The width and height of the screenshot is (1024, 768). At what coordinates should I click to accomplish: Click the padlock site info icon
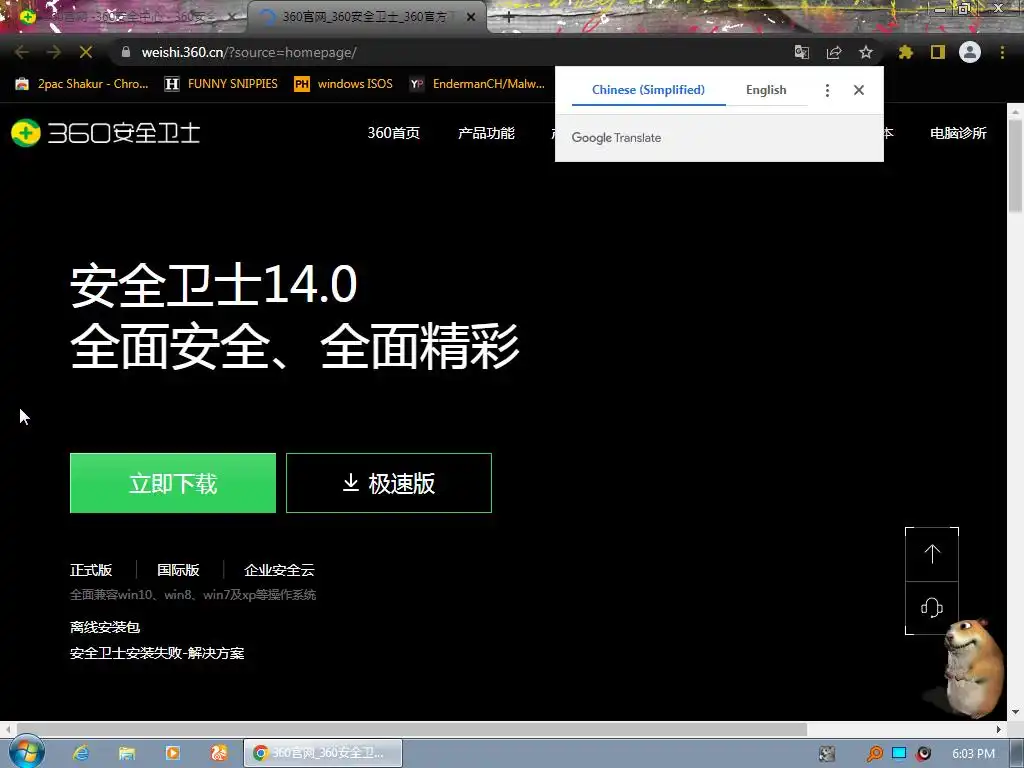(126, 52)
